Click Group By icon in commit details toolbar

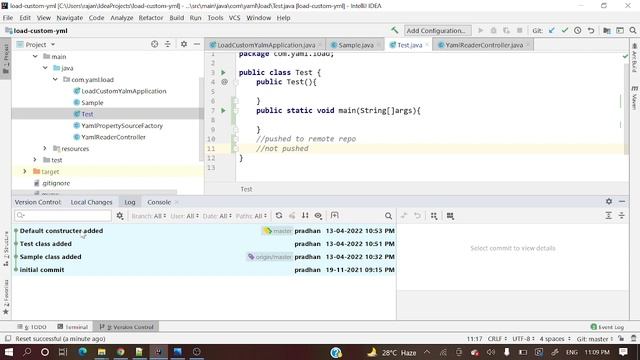click(434, 216)
